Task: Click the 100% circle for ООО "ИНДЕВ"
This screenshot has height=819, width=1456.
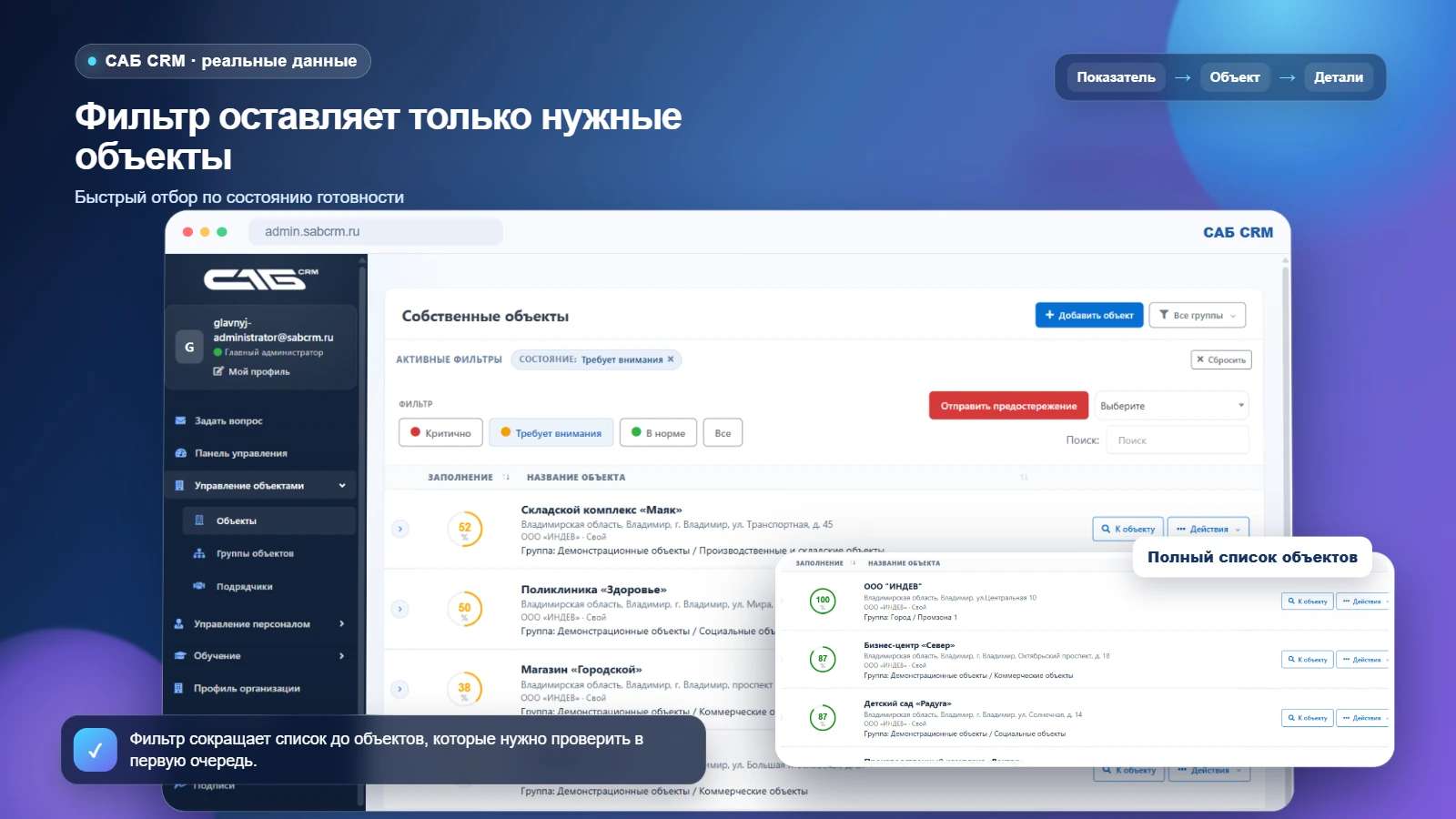Action: click(823, 601)
